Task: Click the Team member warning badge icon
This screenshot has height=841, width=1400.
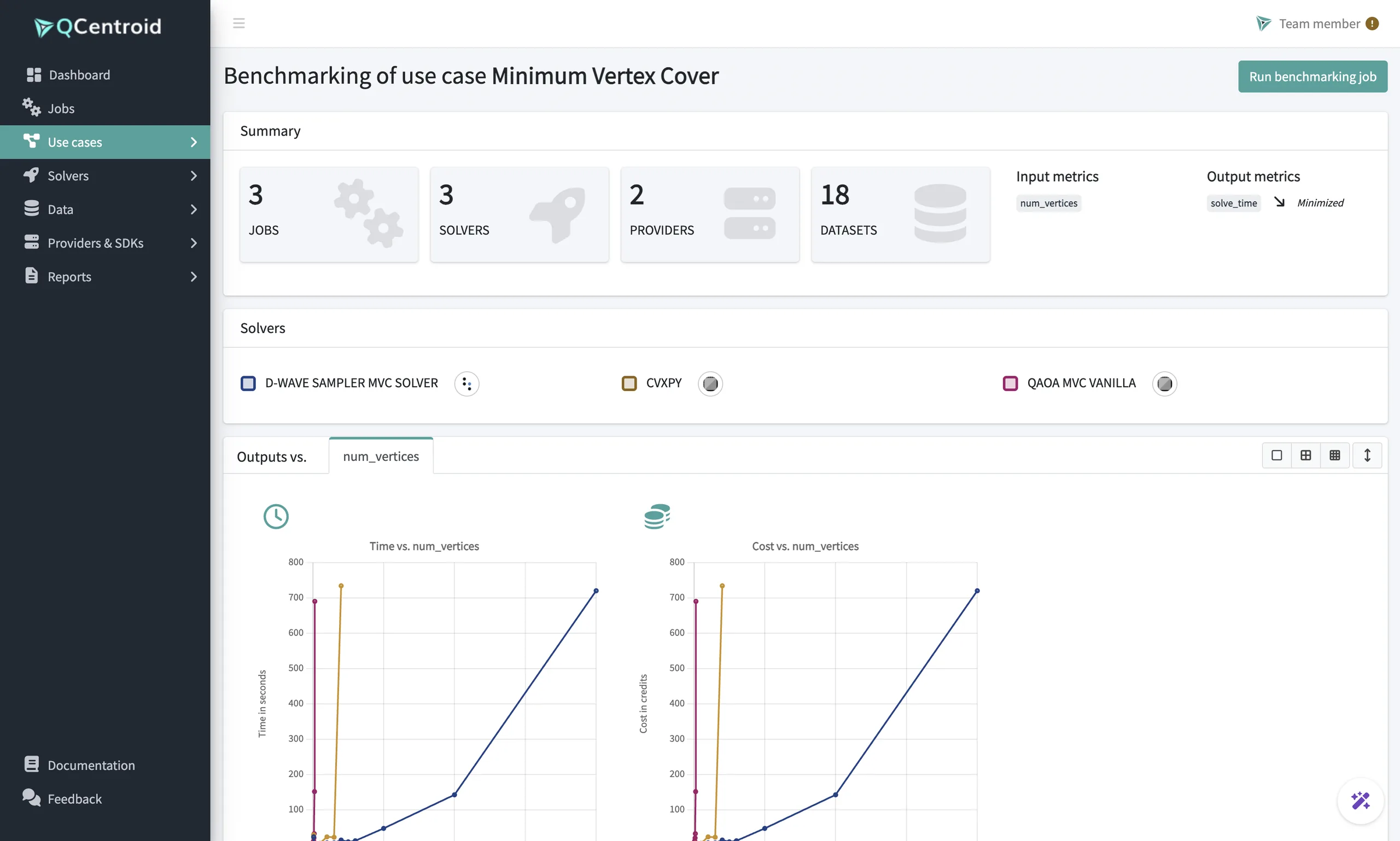Action: tap(1372, 23)
